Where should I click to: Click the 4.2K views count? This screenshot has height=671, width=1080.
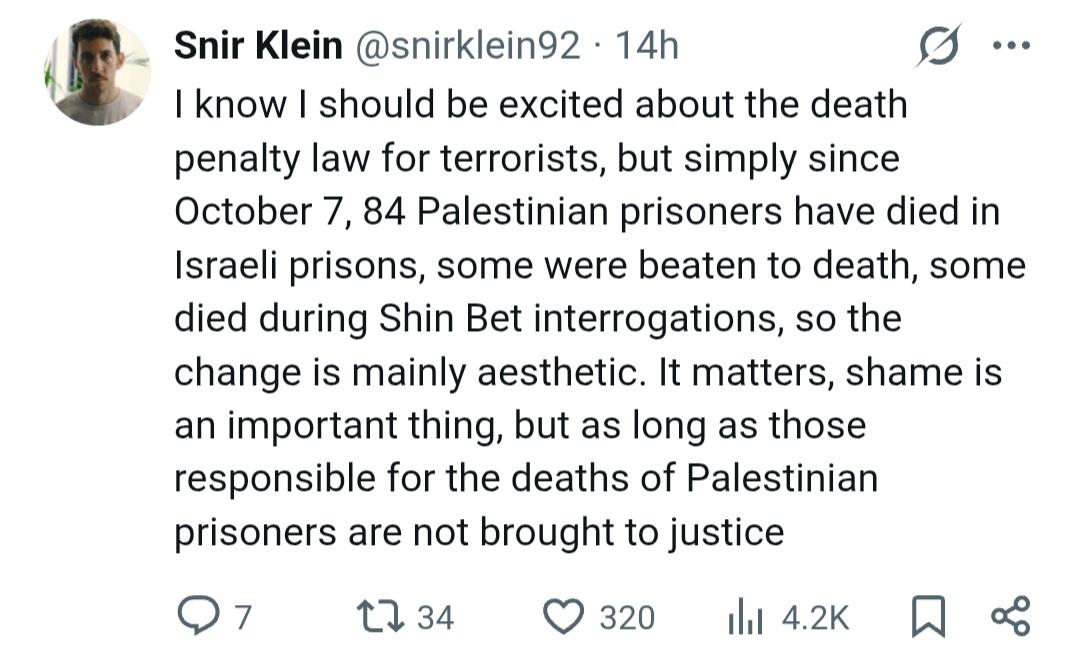815,617
